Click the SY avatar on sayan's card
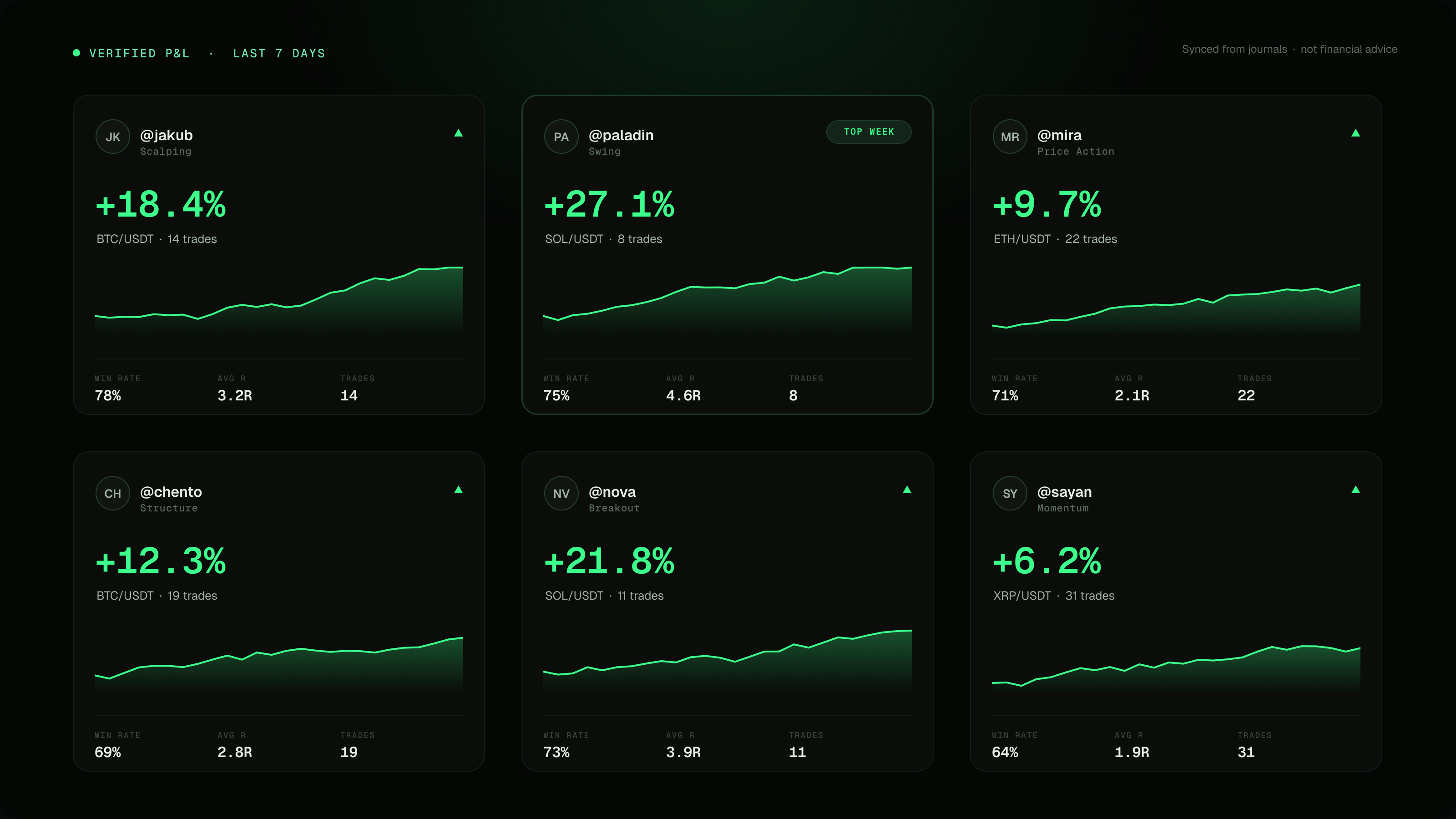The image size is (1456, 819). click(1010, 493)
